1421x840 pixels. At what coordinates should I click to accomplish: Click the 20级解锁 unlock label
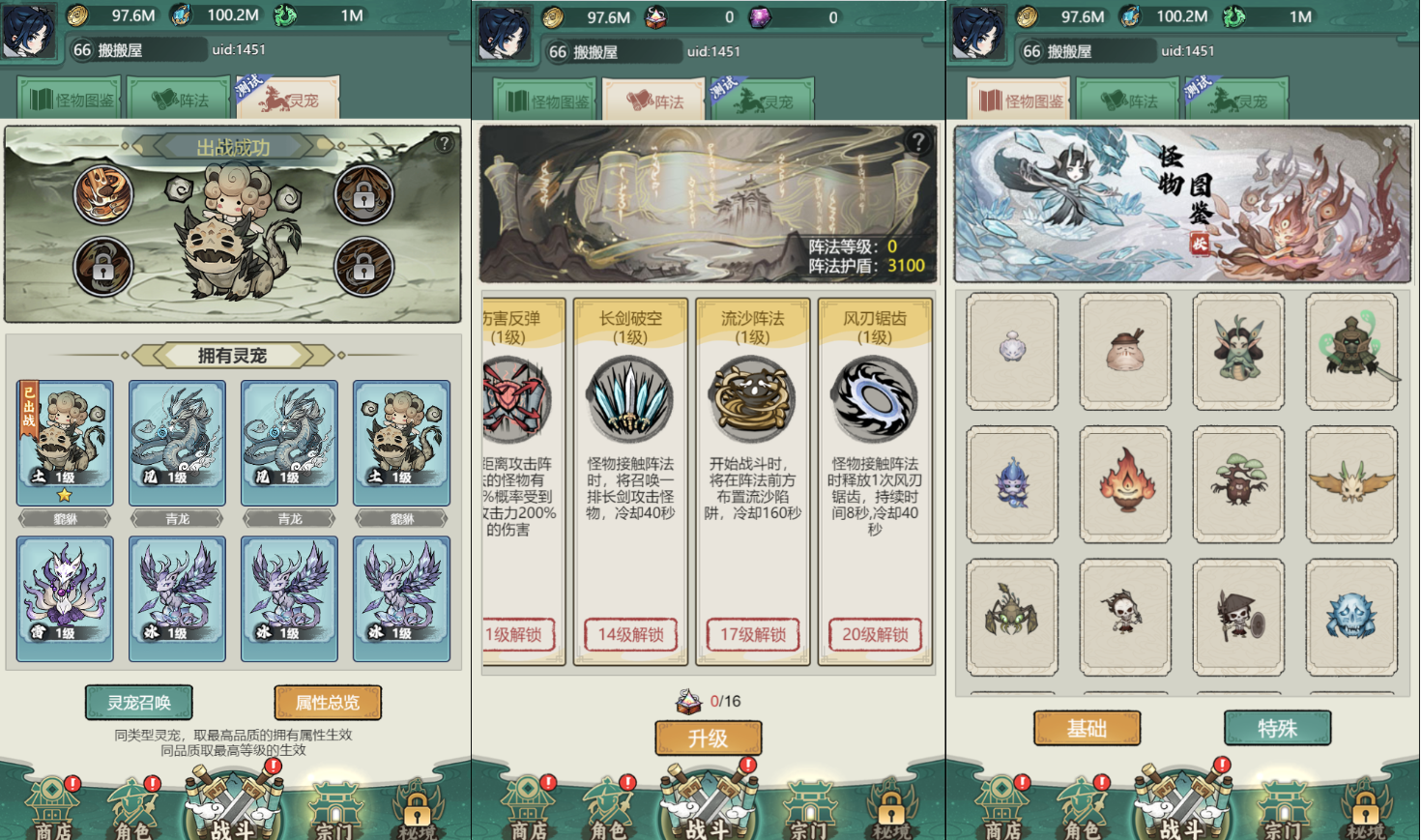875,634
